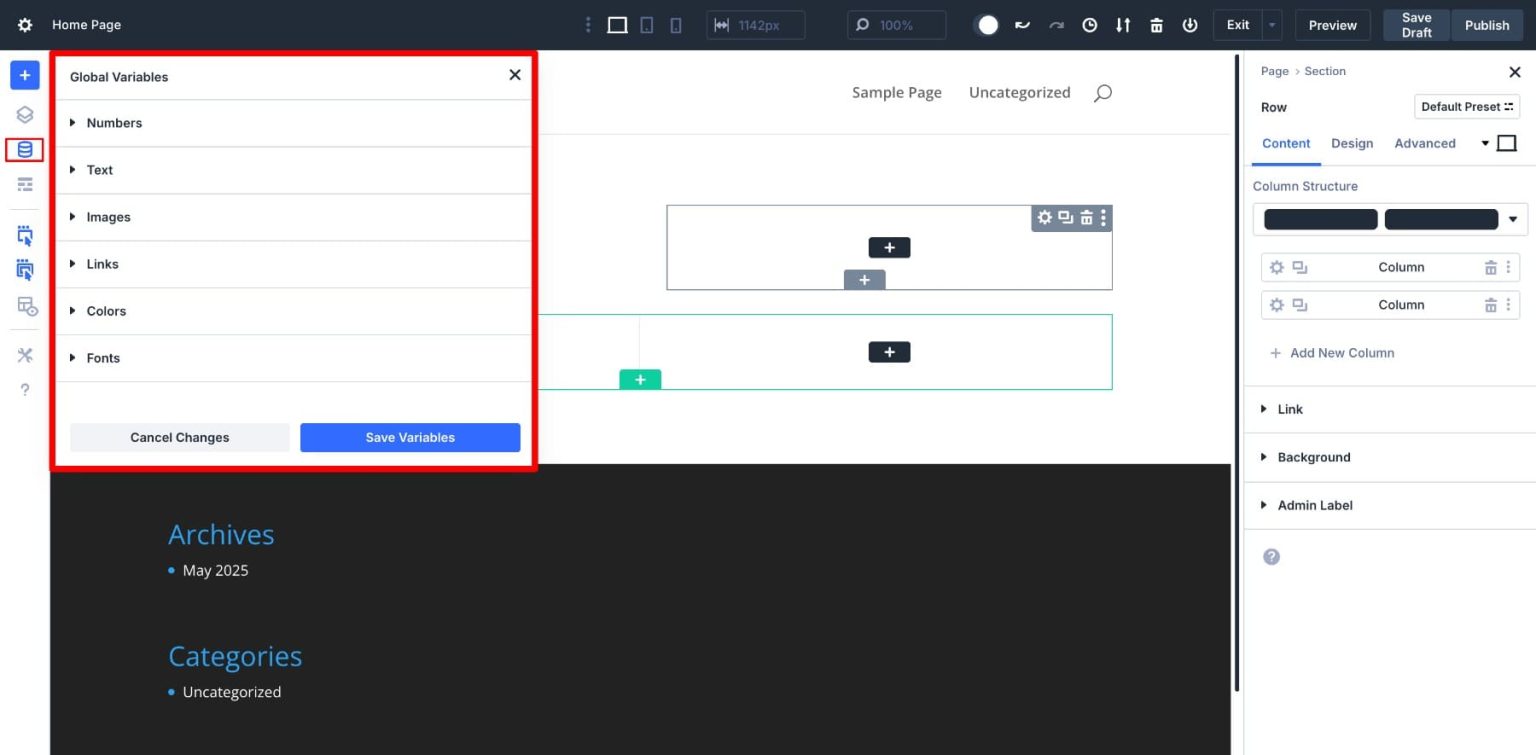Click the trash icon in top toolbar

tap(1156, 24)
